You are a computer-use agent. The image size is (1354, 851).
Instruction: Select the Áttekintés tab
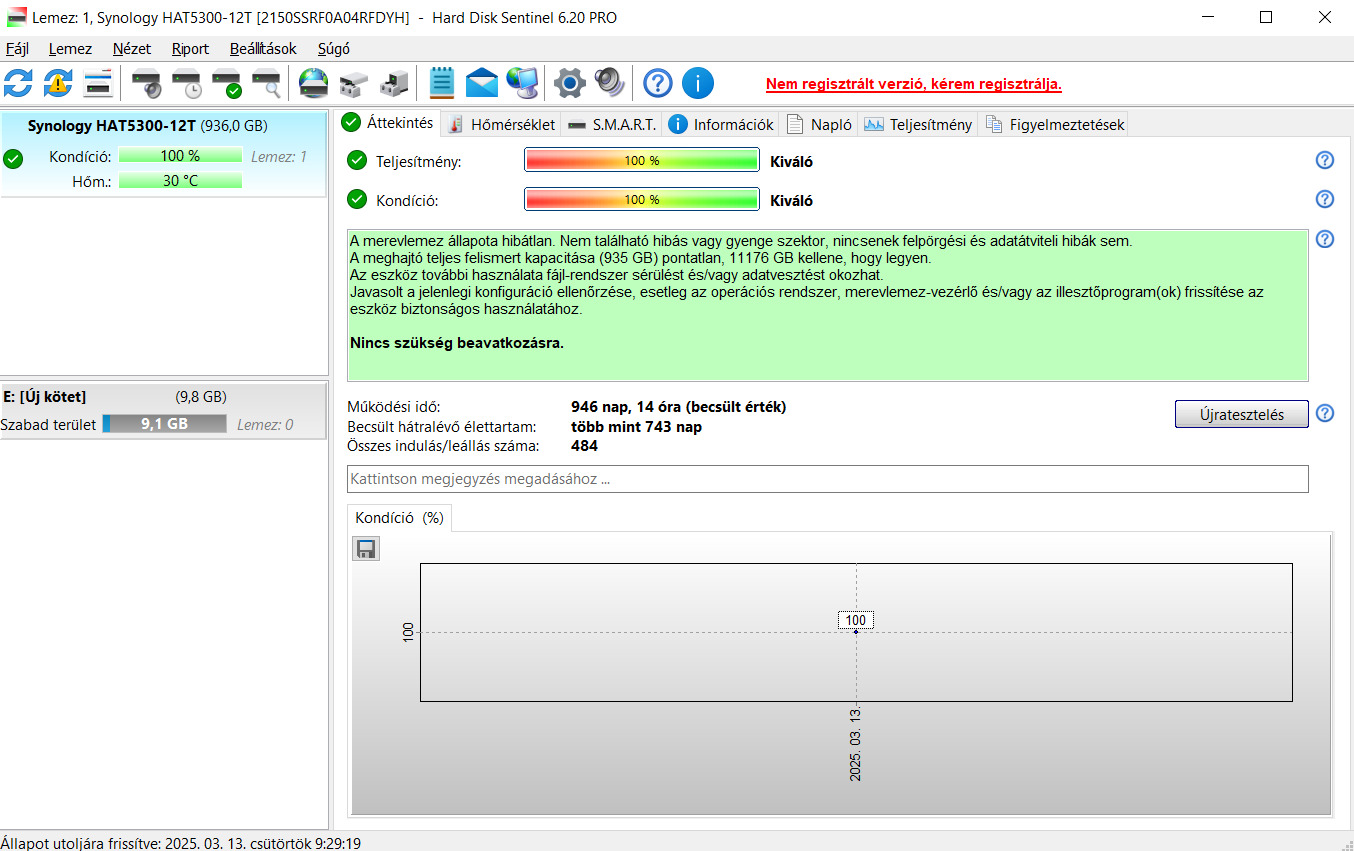point(388,123)
